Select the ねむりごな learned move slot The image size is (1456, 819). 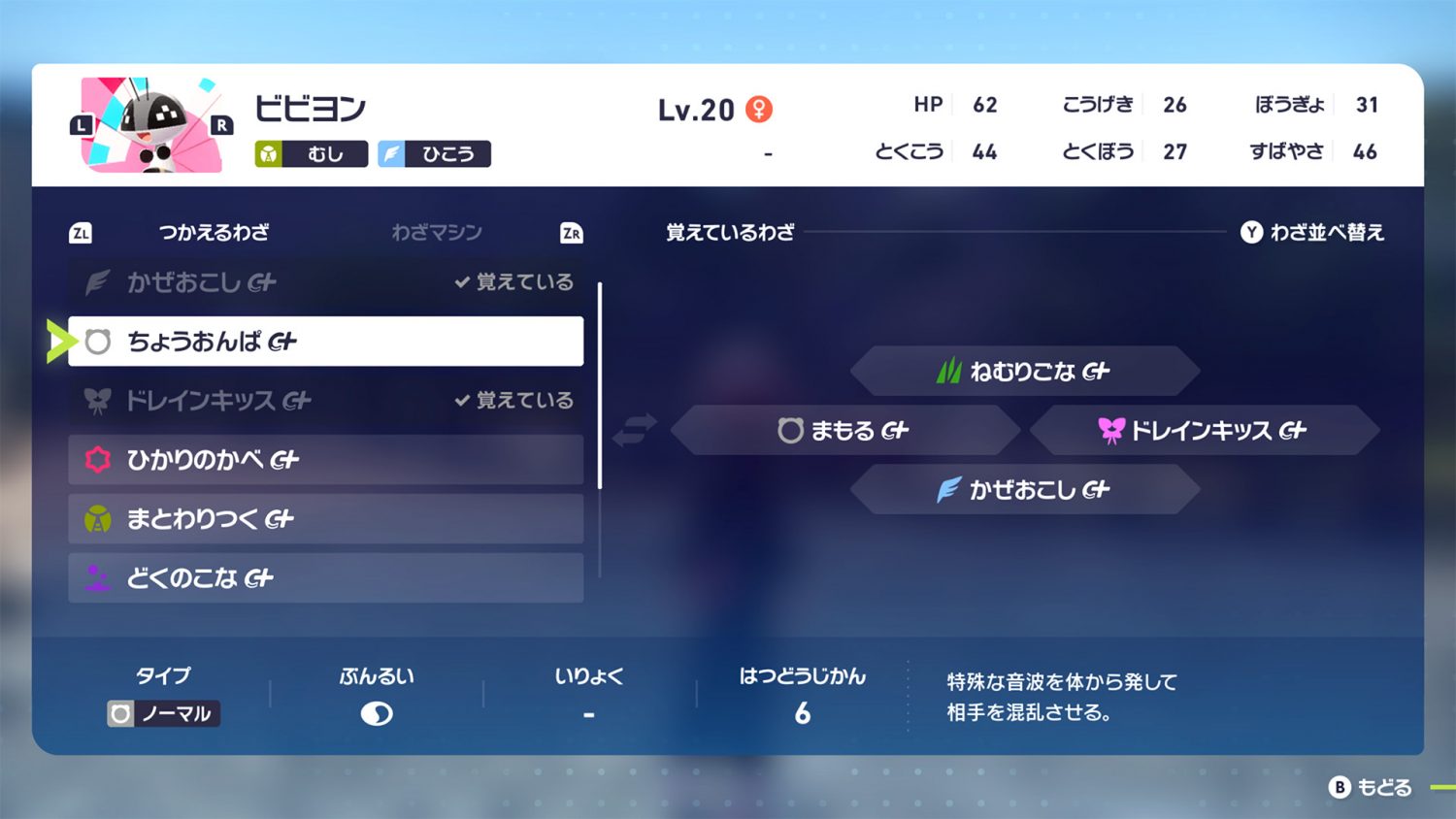(1024, 372)
